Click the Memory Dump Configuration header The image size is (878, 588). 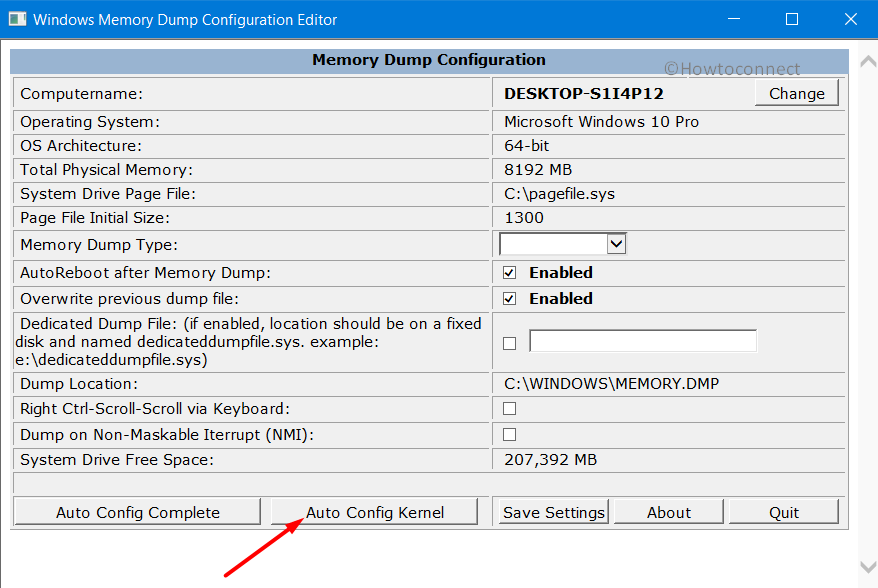click(429, 60)
